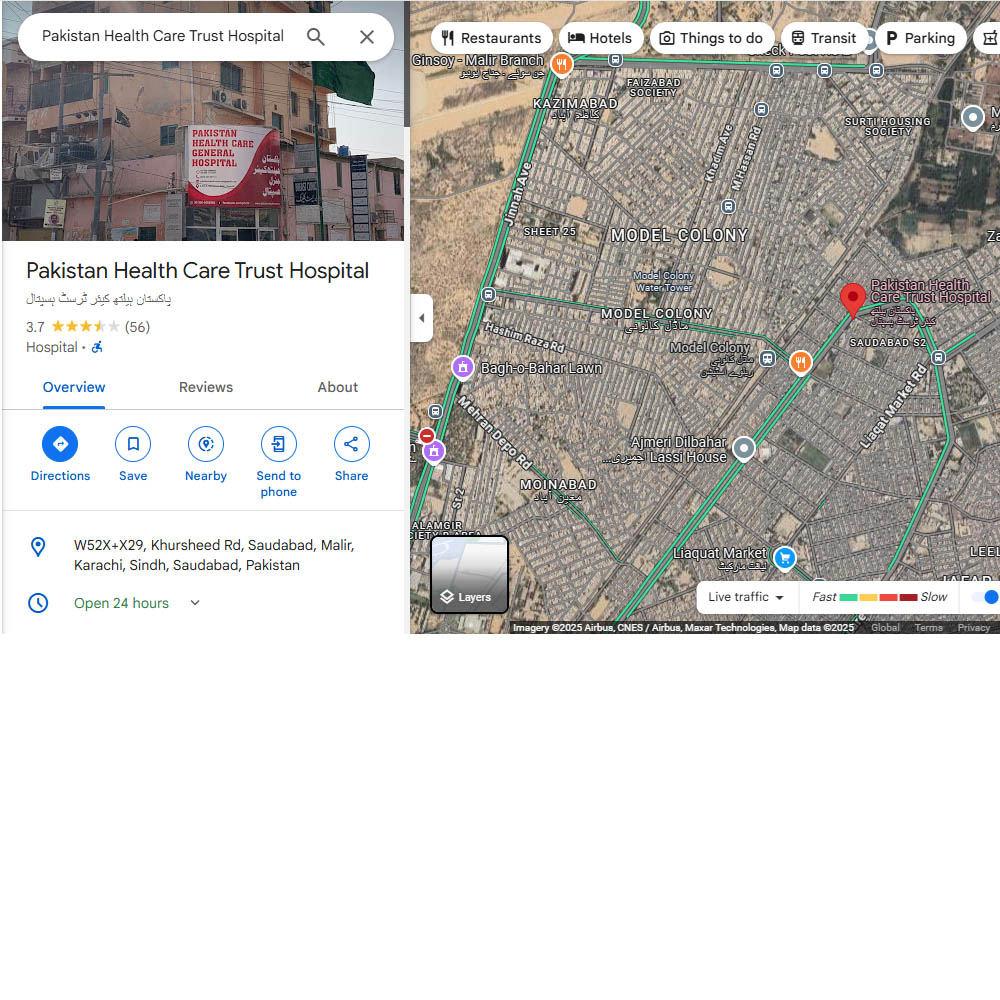The height and width of the screenshot is (1000, 1000).
Task: Open the Terms link in map footer
Action: [929, 628]
